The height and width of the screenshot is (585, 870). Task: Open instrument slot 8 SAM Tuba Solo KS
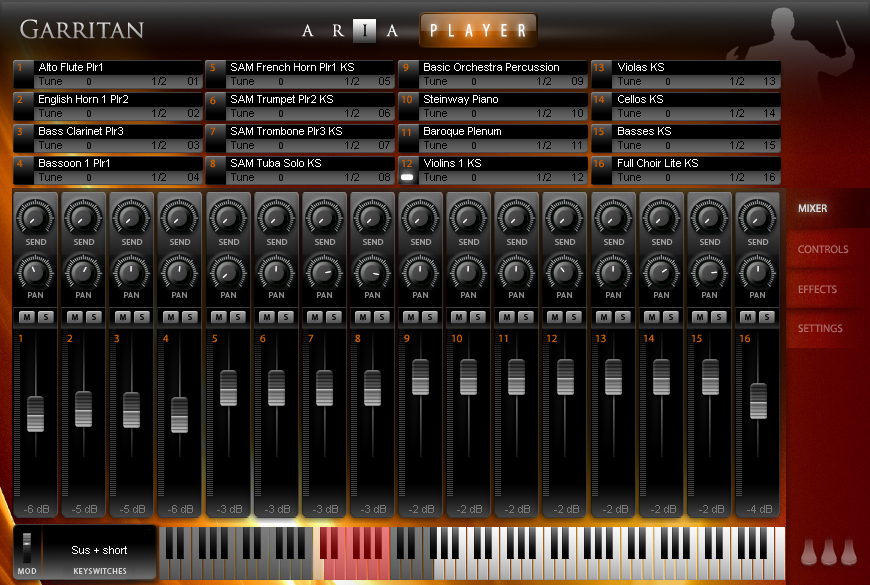310,163
